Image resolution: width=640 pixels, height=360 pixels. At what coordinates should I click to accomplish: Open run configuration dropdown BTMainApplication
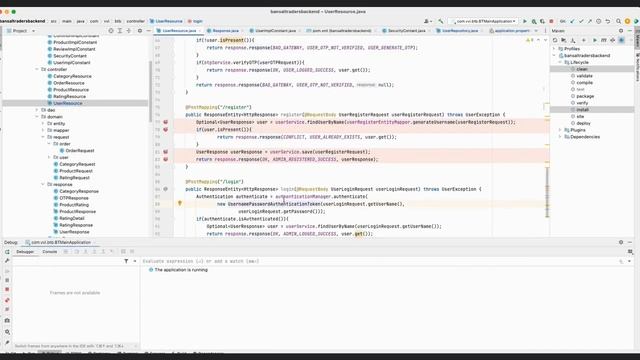tap(484, 21)
